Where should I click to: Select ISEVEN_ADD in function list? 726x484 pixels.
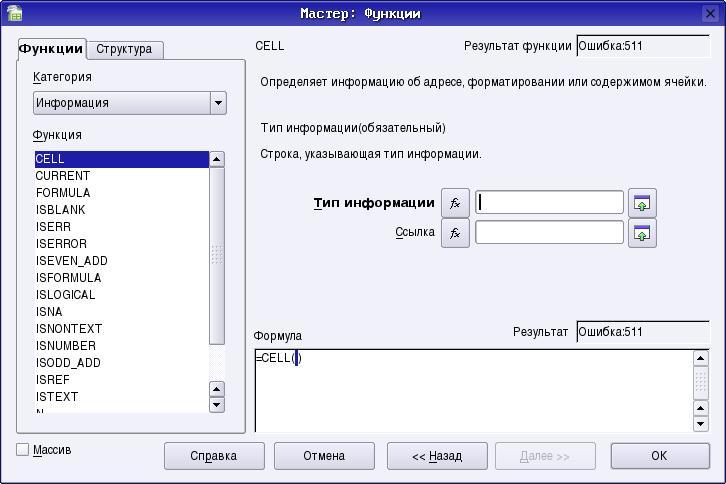tap(122, 261)
